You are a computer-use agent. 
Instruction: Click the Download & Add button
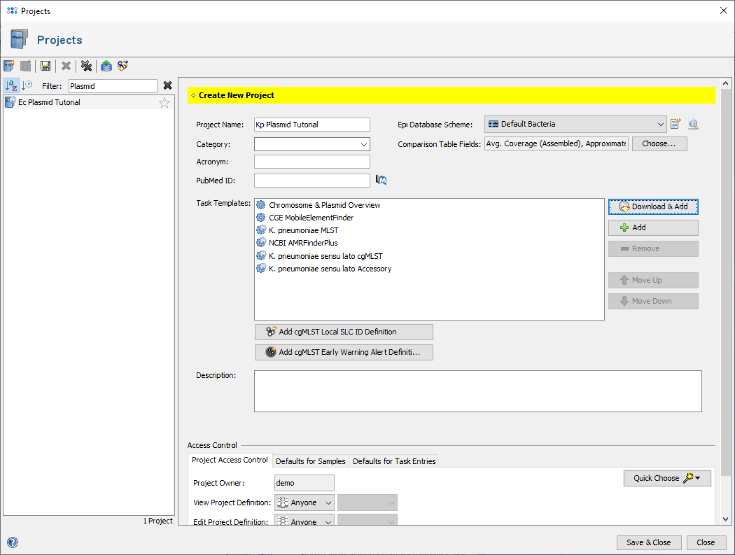point(653,207)
